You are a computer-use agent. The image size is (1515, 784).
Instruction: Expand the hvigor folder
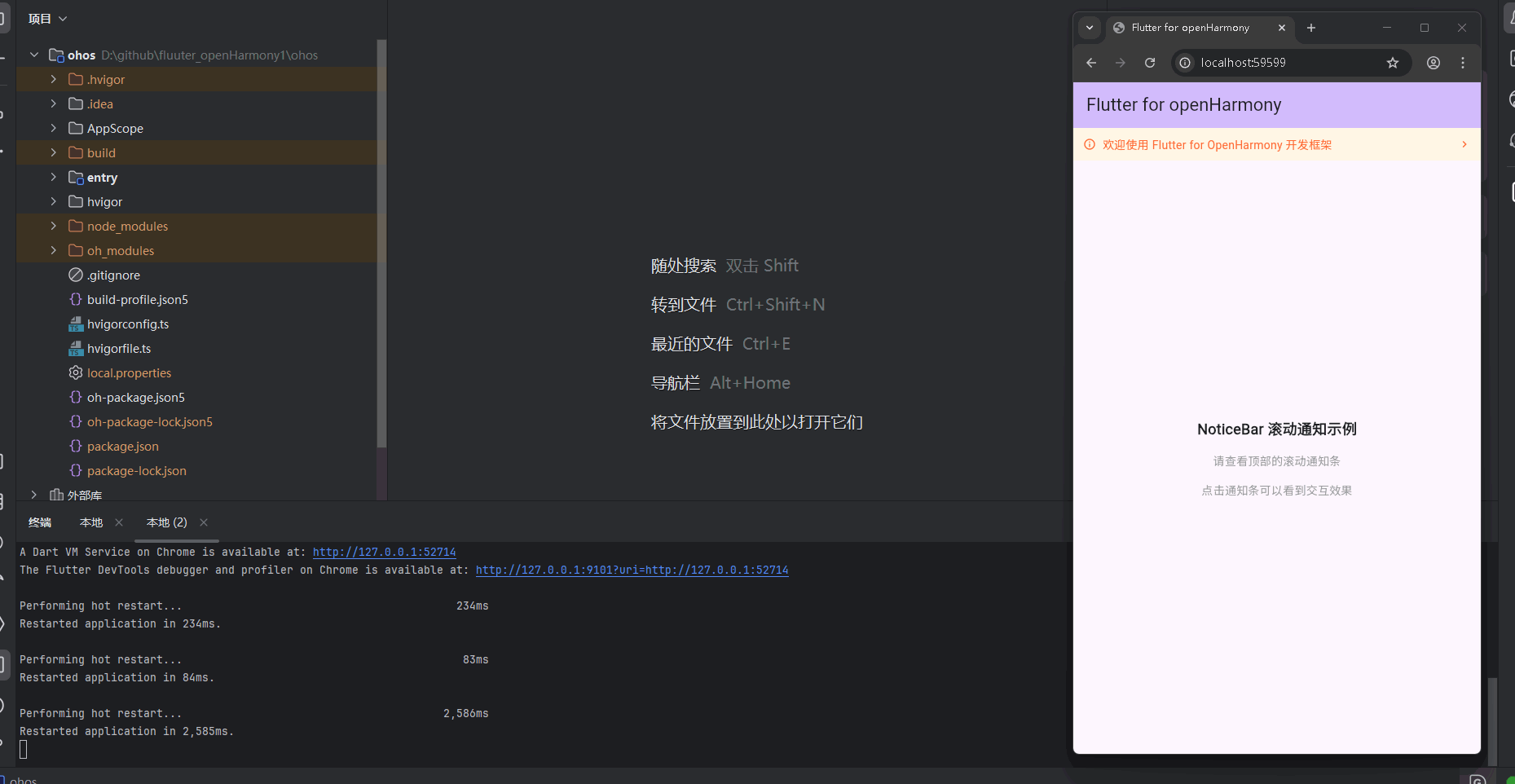pyautogui.click(x=53, y=201)
